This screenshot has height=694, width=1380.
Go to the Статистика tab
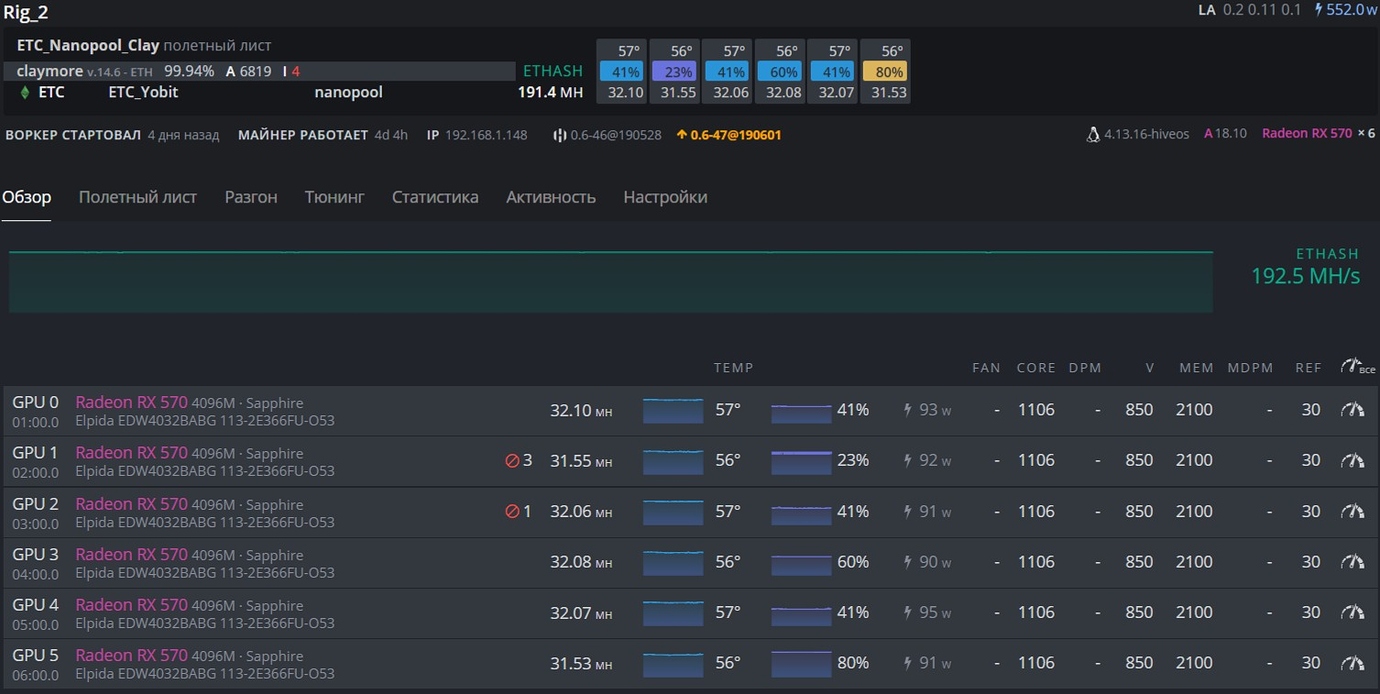(x=435, y=197)
